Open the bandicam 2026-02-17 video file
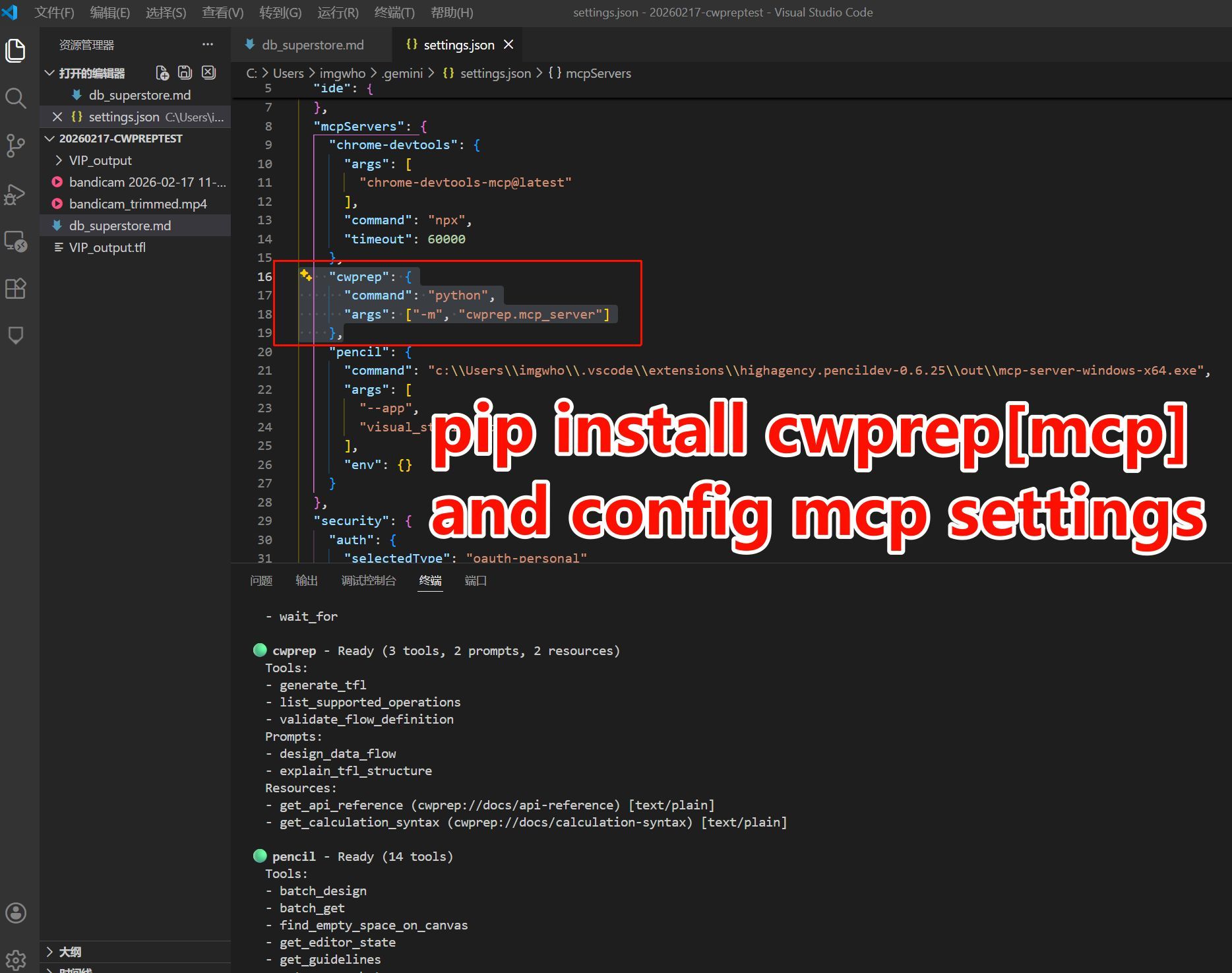The width and height of the screenshot is (1232, 973). click(x=135, y=182)
